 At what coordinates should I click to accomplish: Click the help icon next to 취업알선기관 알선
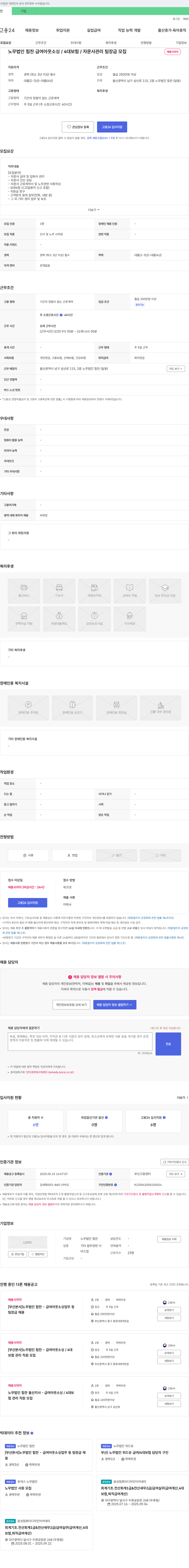(x=106, y=1118)
